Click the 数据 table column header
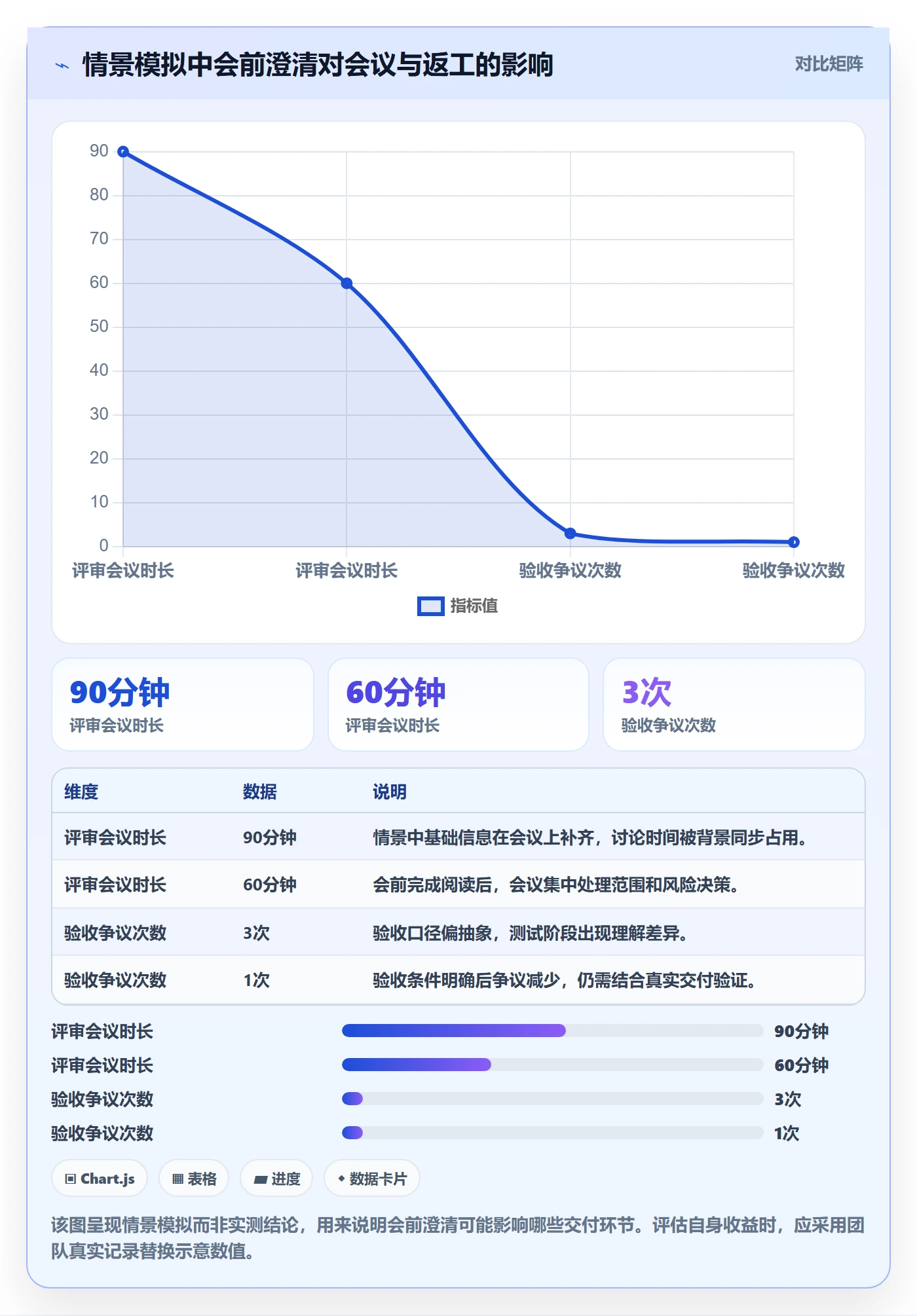 pos(260,792)
